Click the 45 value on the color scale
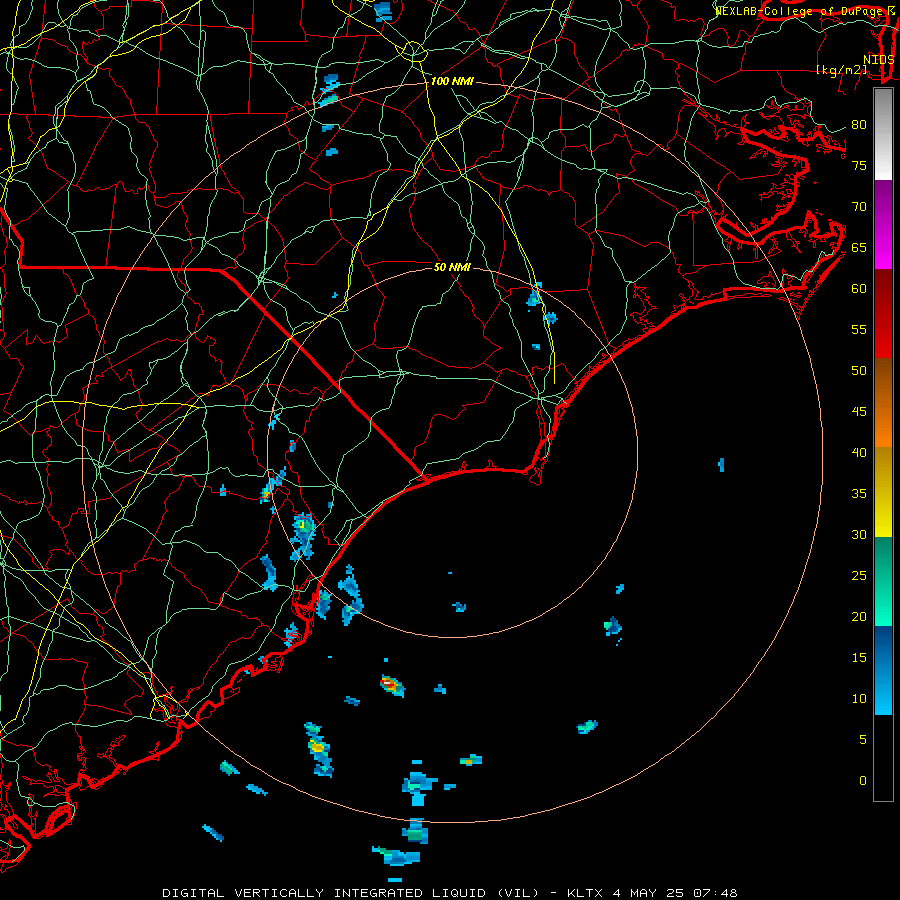This screenshot has height=900, width=900. (859, 412)
